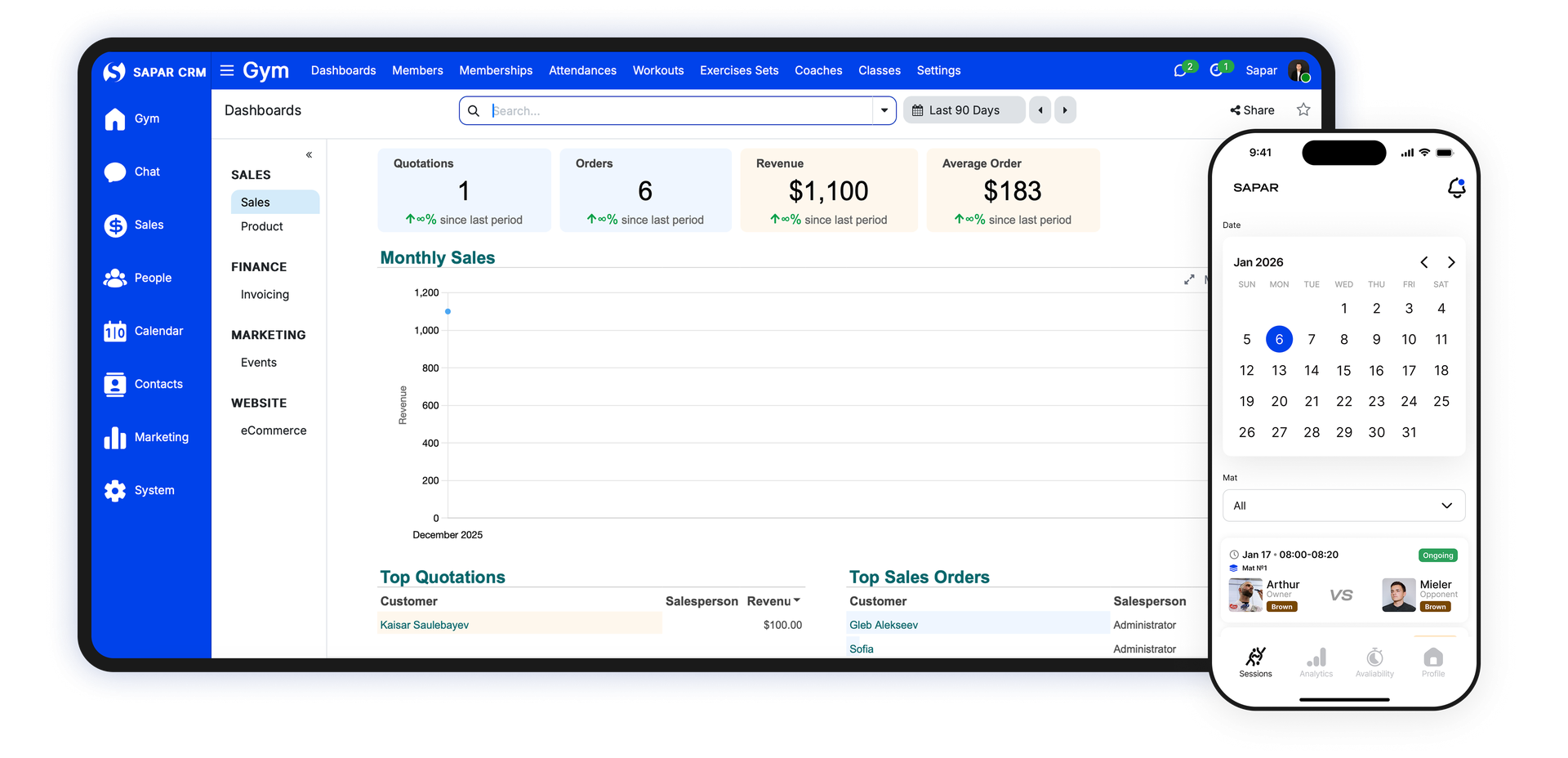This screenshot has height=758, width=1568.
Task: Switch to the Analytics tab on phone
Action: [1316, 662]
